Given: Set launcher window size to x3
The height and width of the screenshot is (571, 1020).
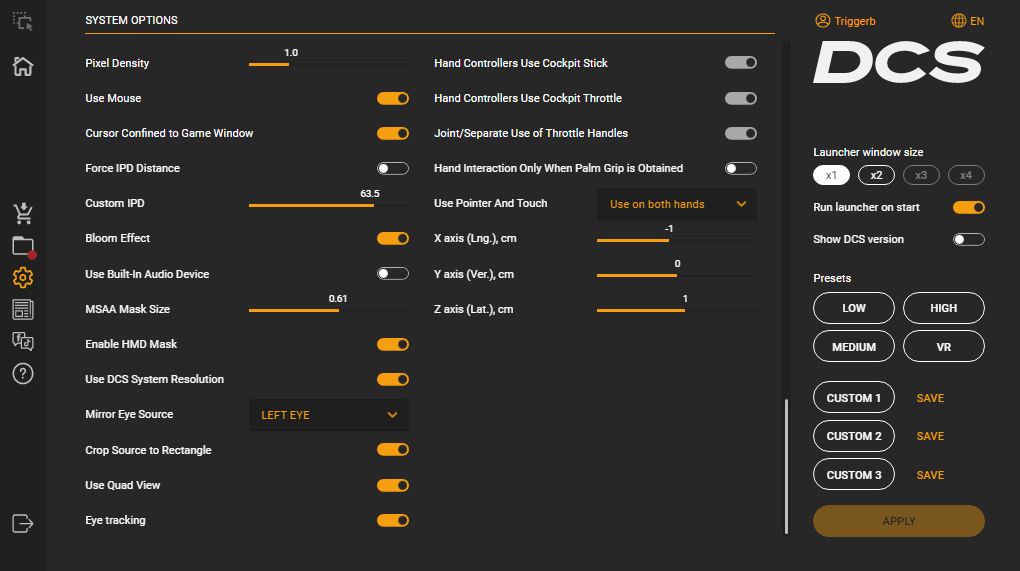Looking at the screenshot, I should tap(921, 175).
